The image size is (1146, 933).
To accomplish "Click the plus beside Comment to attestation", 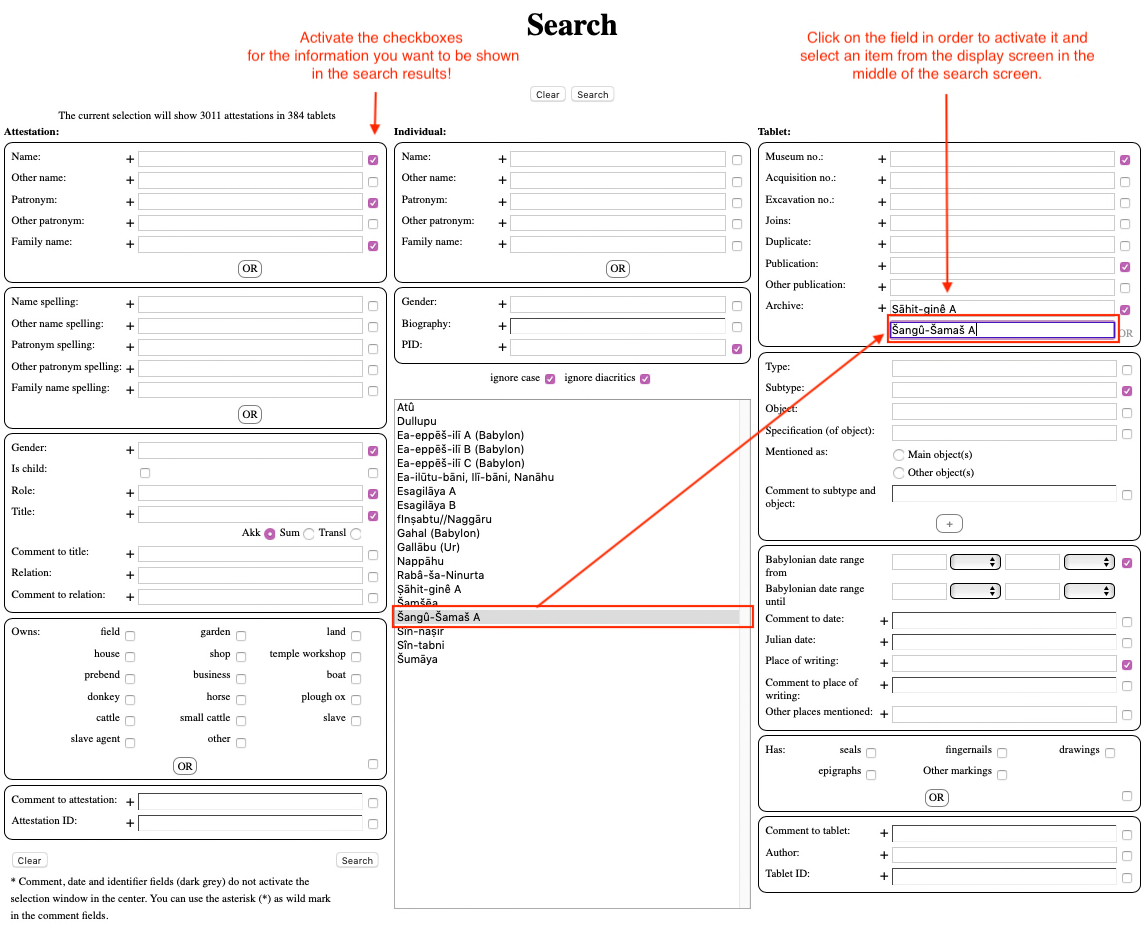I will [130, 802].
